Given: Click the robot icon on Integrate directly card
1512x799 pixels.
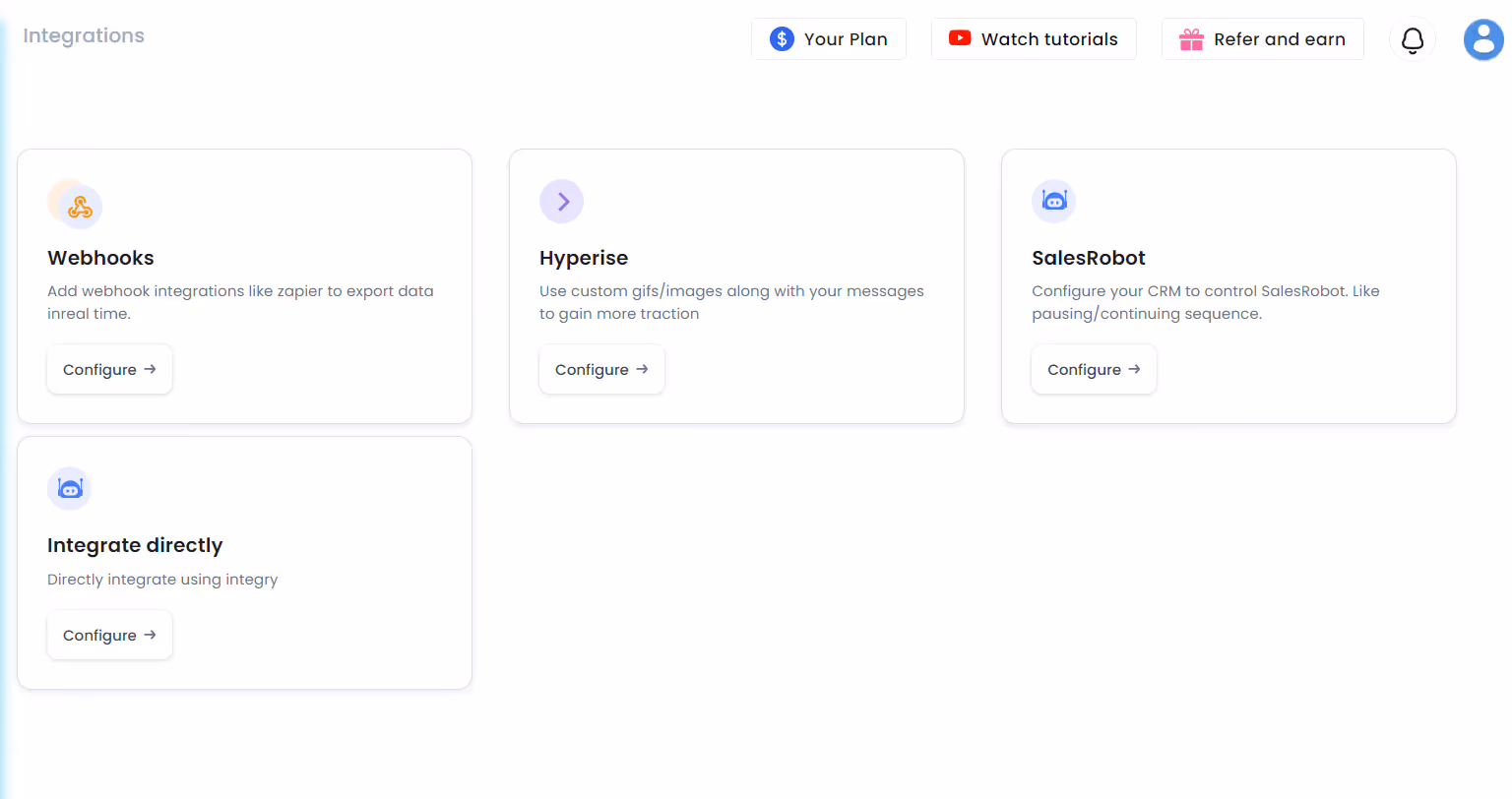Looking at the screenshot, I should [x=69, y=488].
